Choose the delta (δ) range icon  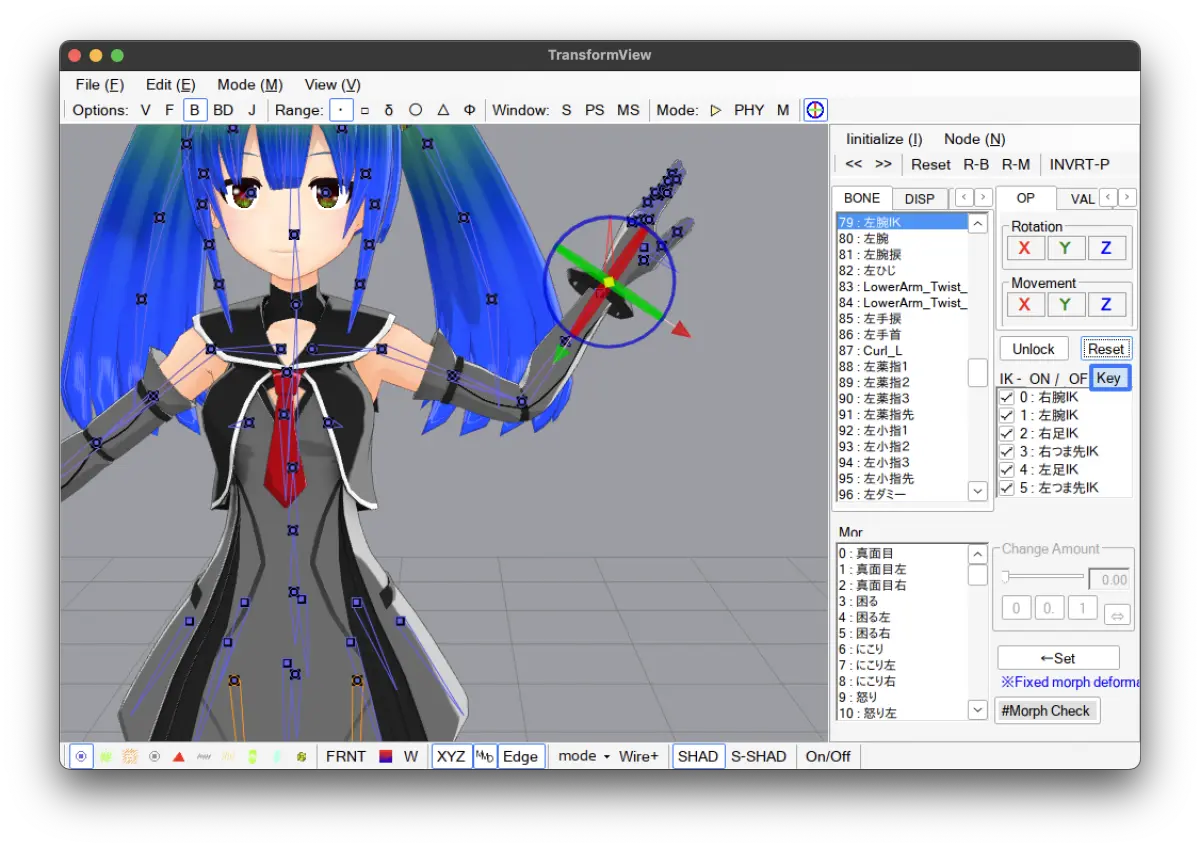(389, 110)
